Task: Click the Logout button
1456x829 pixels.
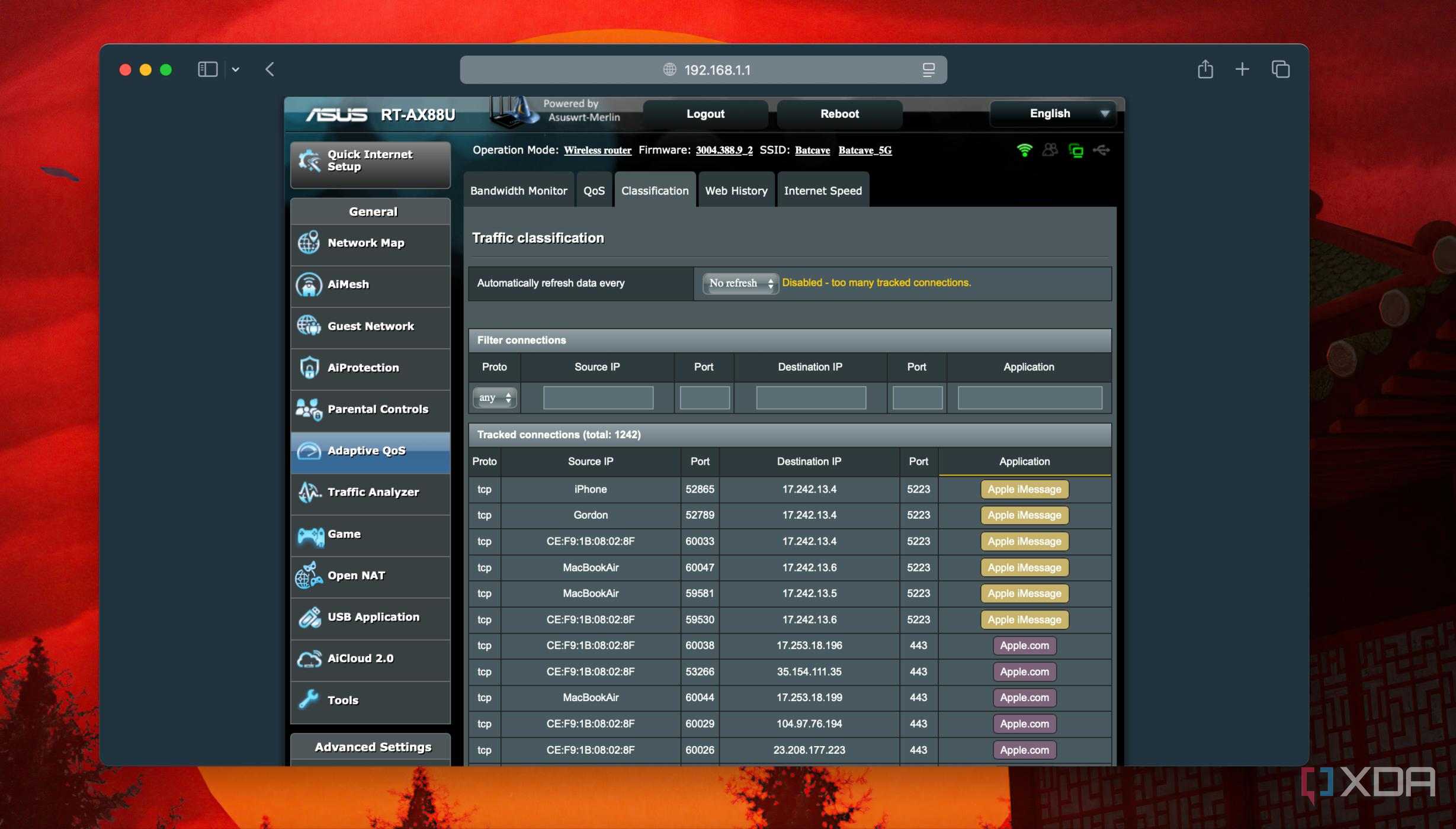Action: 705,114
